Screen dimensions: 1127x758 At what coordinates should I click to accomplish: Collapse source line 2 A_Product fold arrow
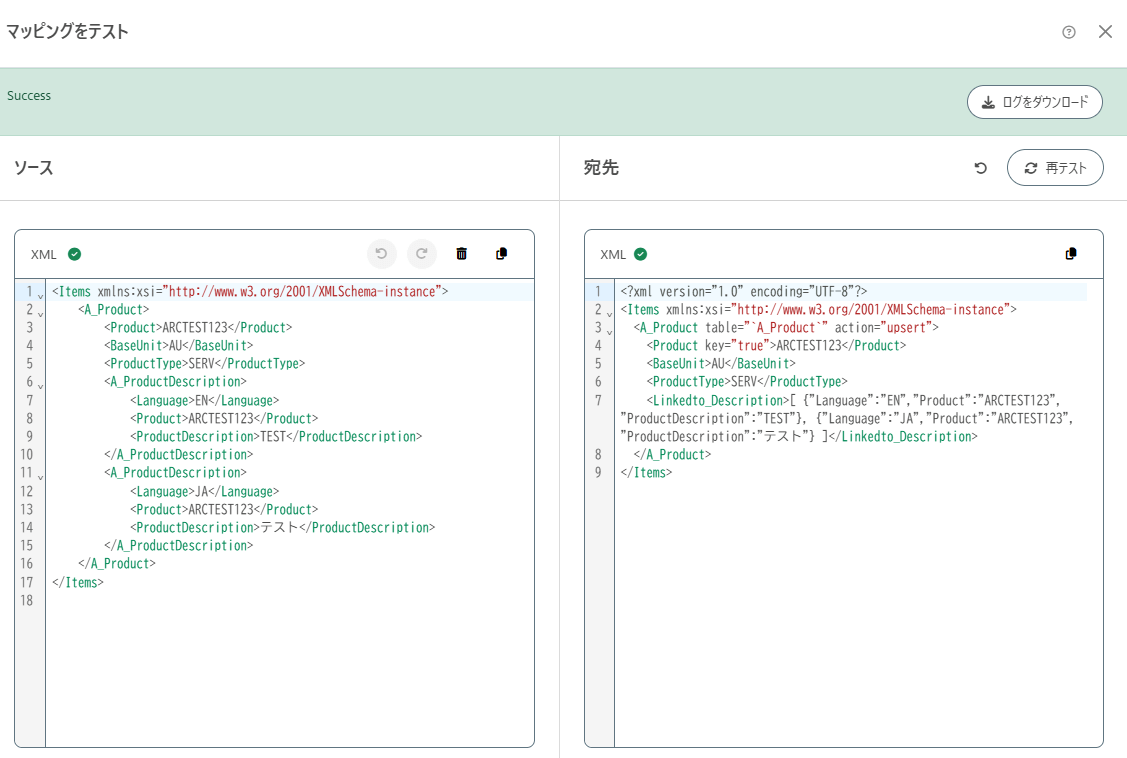click(40, 313)
